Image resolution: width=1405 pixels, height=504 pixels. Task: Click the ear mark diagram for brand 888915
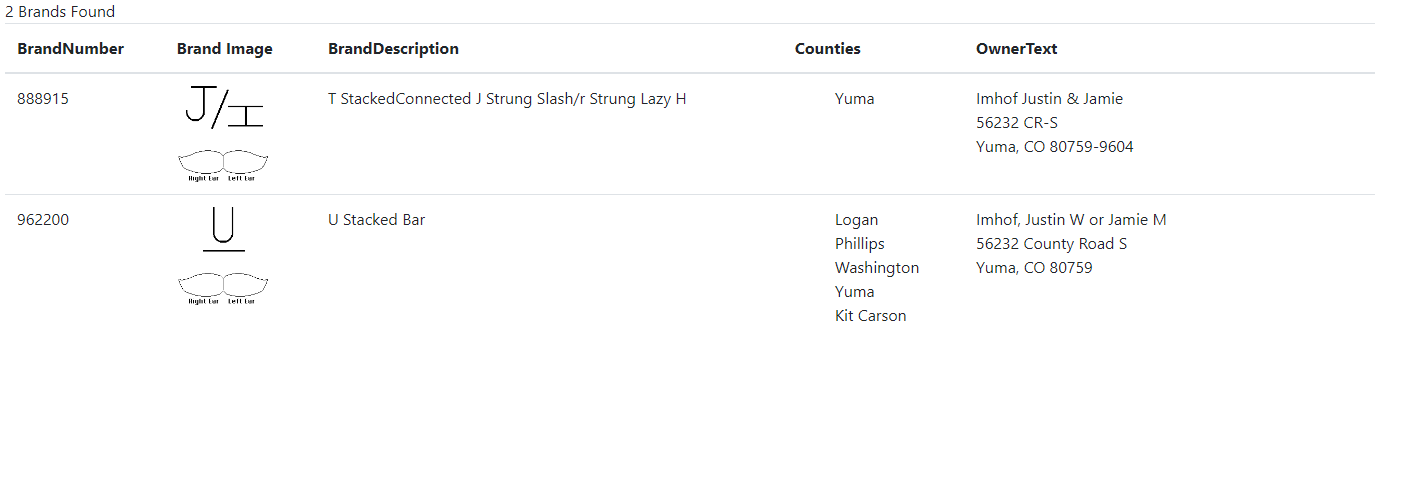tap(223, 166)
